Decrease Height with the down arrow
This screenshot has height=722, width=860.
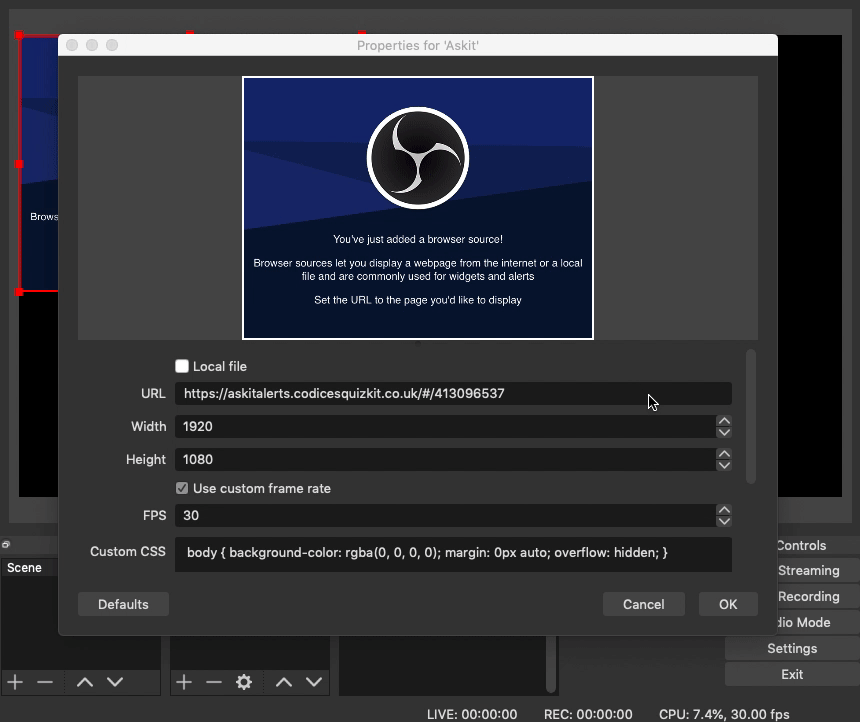pos(724,465)
